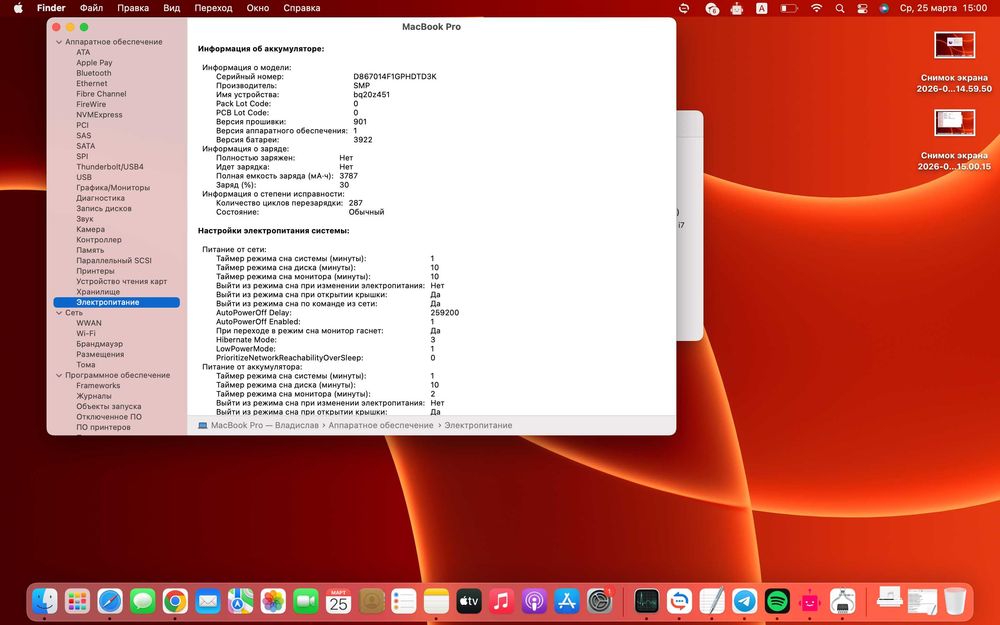Open Notes app in Dock
Screen dimensions: 1000x625
pyautogui.click(x=436, y=601)
